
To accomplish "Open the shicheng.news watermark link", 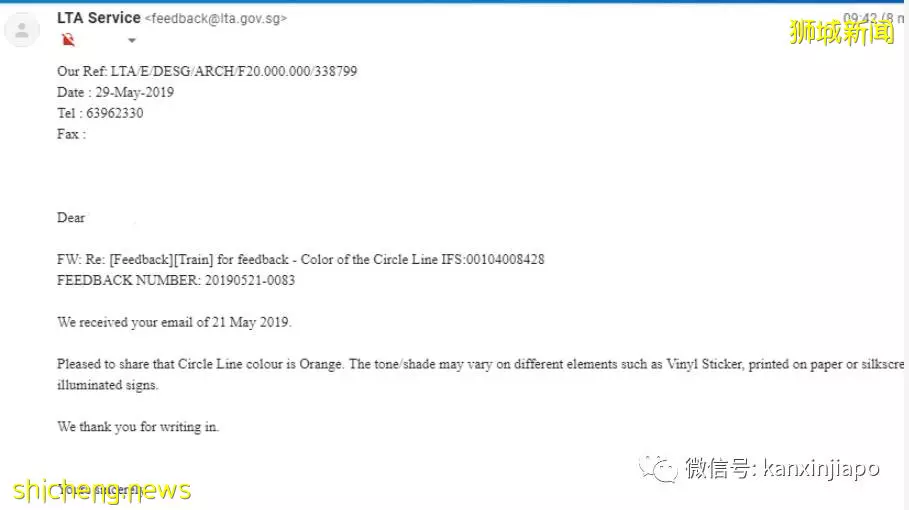I will click(102, 490).
